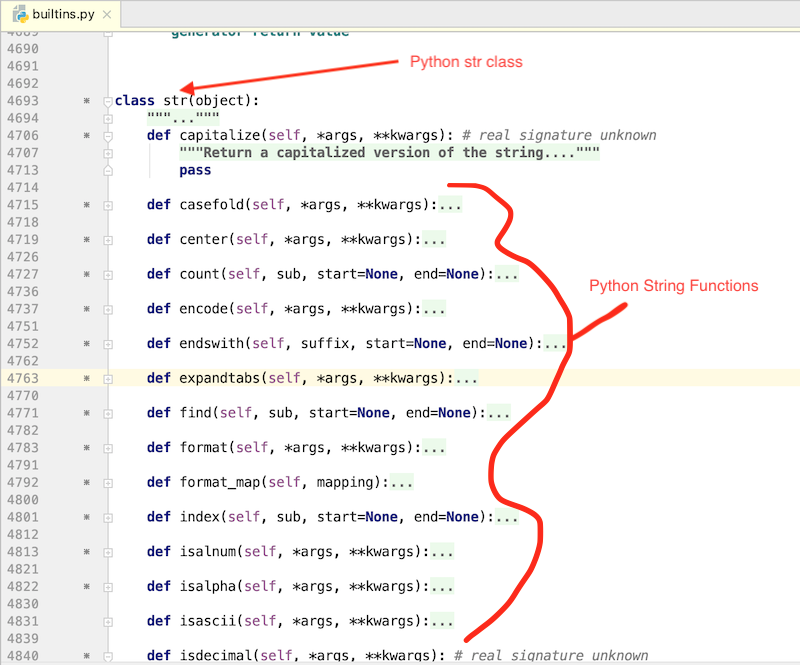Collapse the str class using its gutter fold marker
This screenshot has height=665, width=800.
[106, 100]
